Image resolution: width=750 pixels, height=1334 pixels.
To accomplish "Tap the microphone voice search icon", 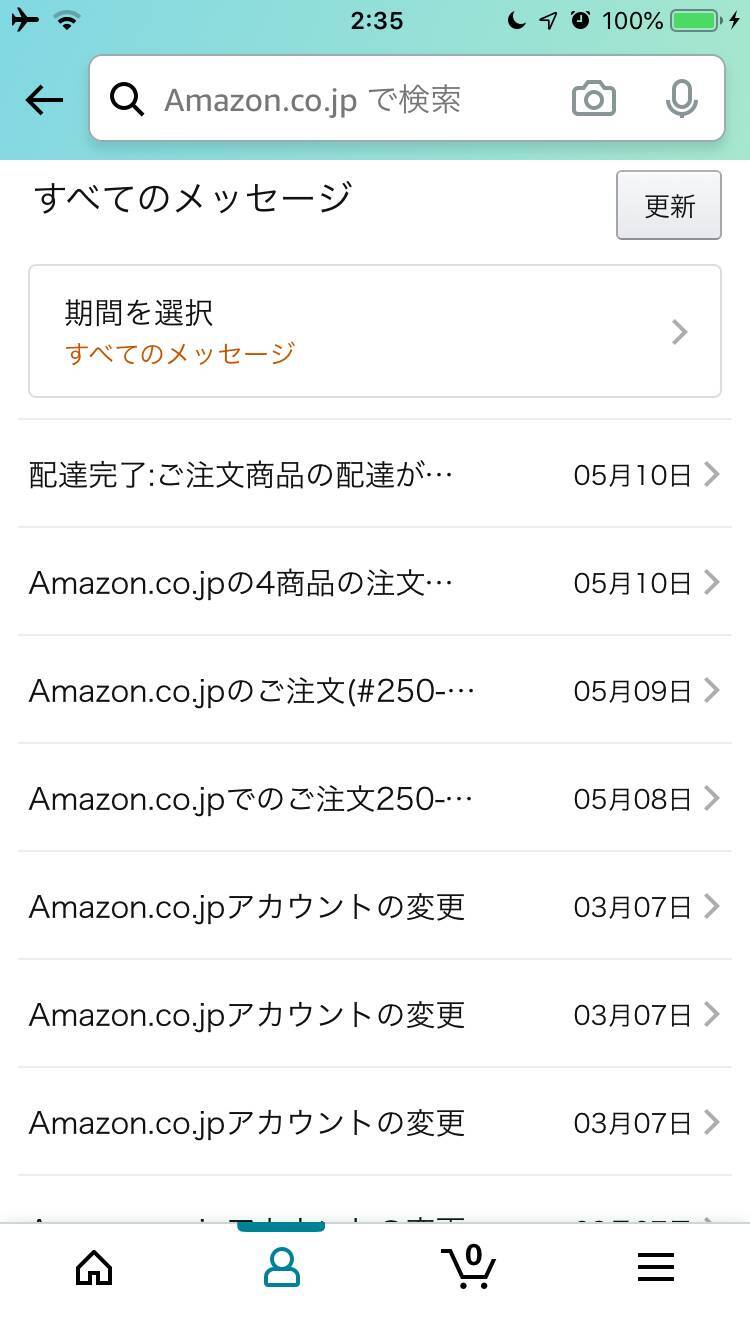I will pos(681,99).
